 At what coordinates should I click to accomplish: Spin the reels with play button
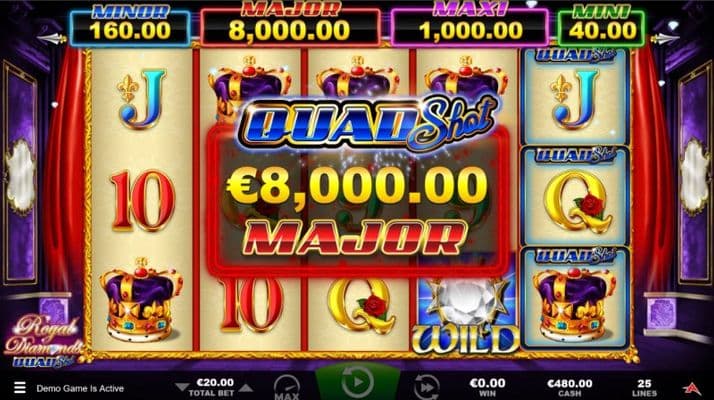[358, 383]
